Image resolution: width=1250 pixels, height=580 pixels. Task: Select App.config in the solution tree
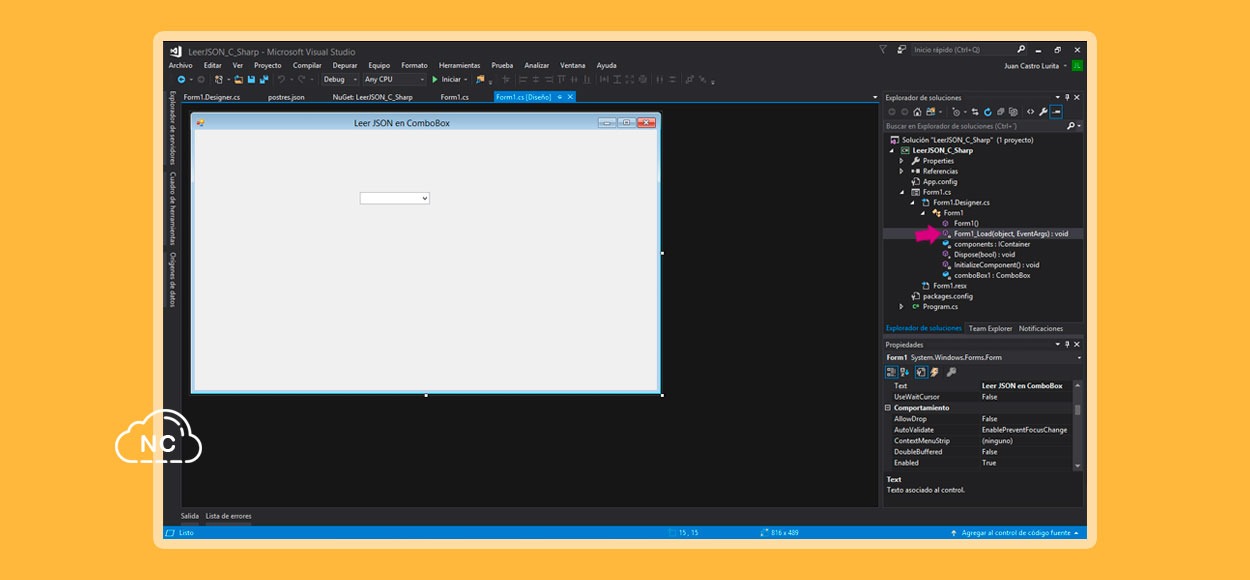(940, 182)
